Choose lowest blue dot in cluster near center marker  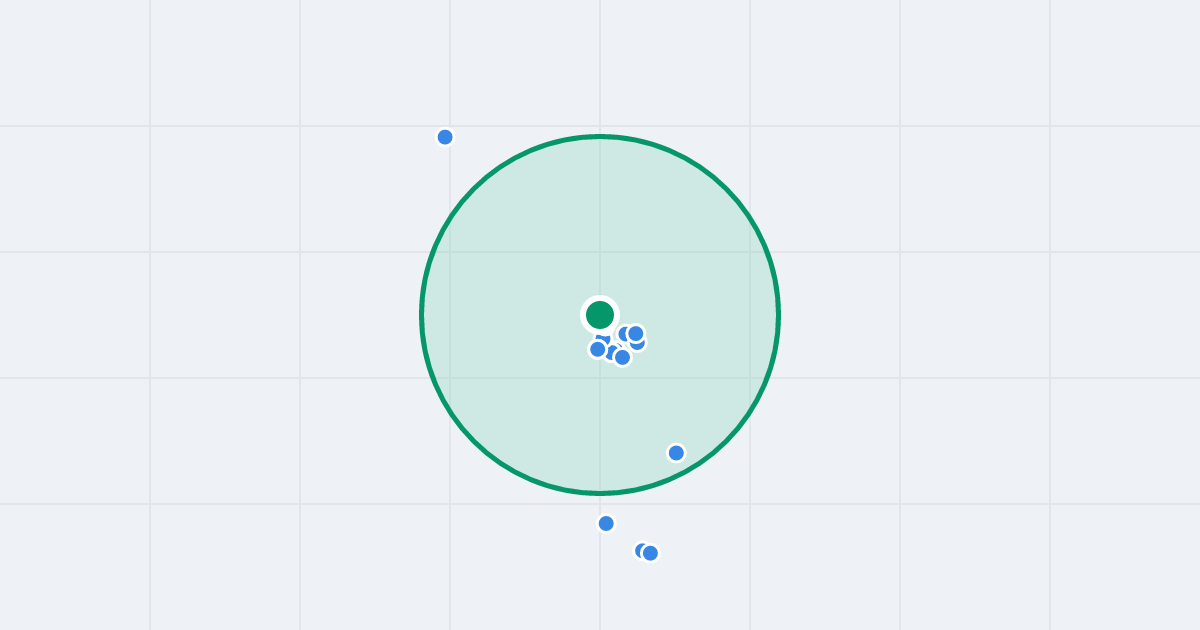click(622, 357)
